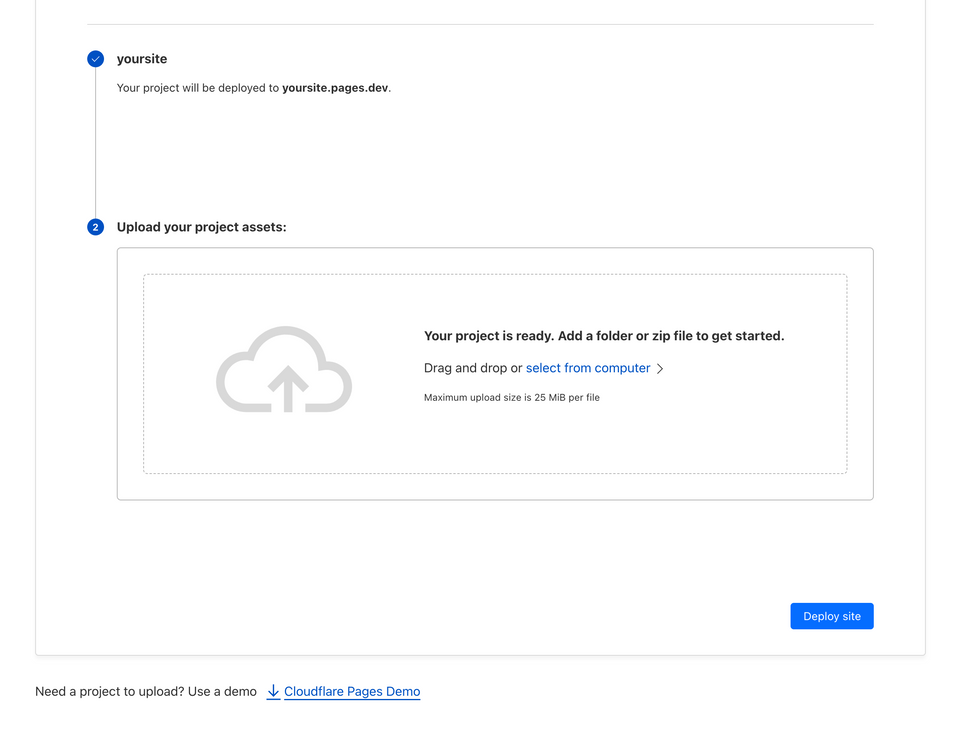
Task: Click the chevron after select from computer
Action: coord(660,369)
